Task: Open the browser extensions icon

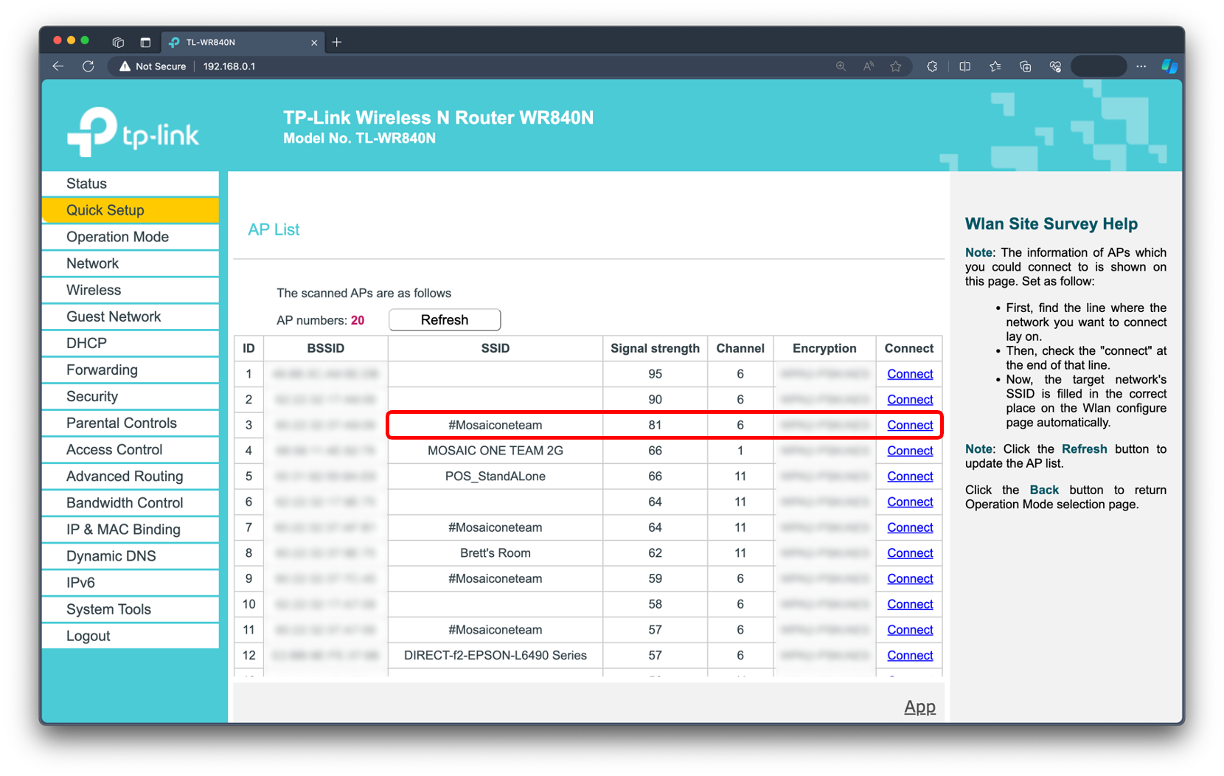Action: 932,66
